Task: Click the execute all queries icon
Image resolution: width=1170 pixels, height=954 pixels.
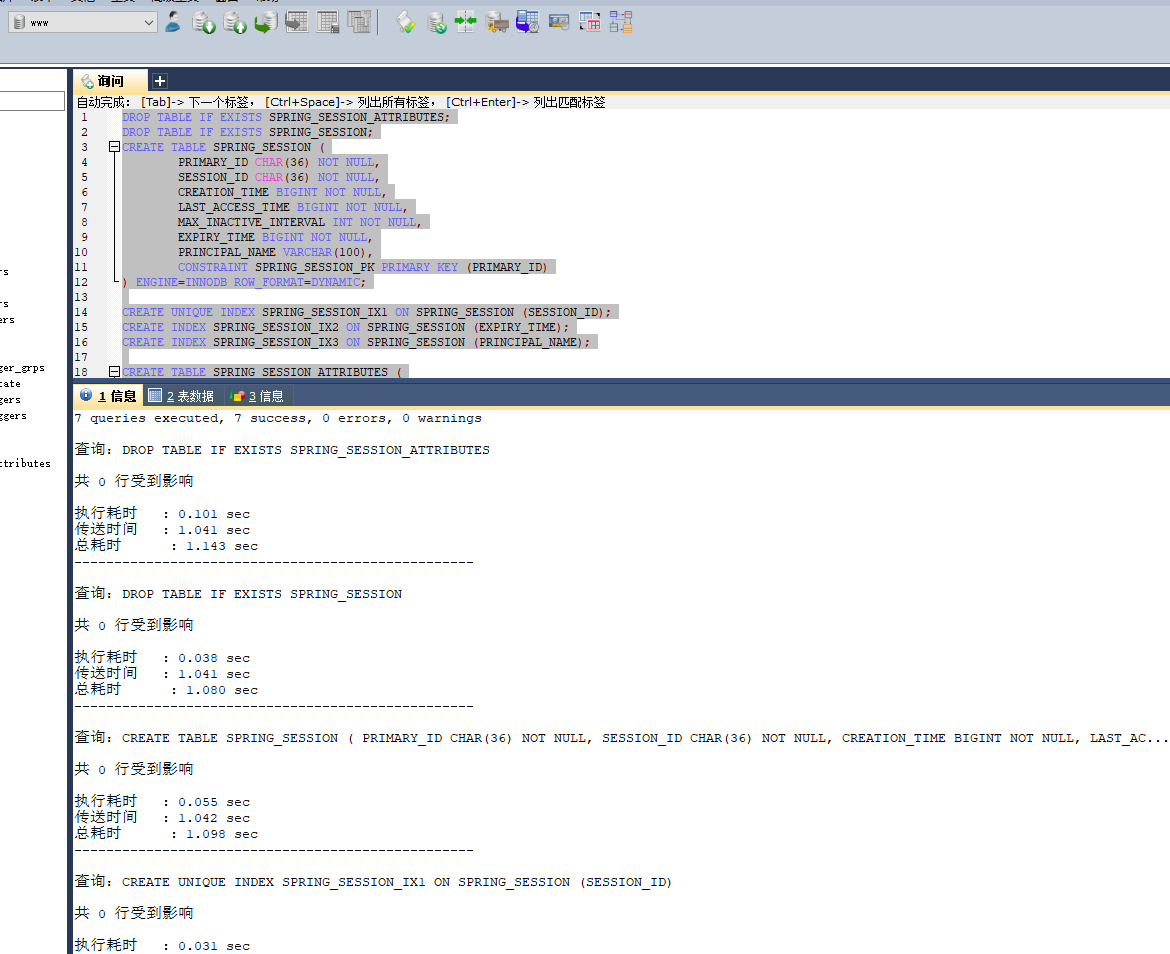Action: tap(236, 21)
